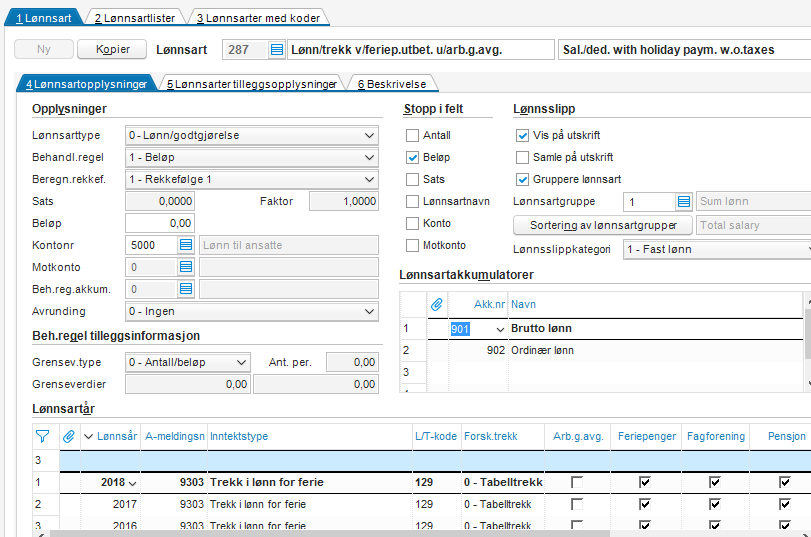Open the 3 Lønnsarter med koder tab
The width and height of the screenshot is (811, 537).
[x=258, y=18]
